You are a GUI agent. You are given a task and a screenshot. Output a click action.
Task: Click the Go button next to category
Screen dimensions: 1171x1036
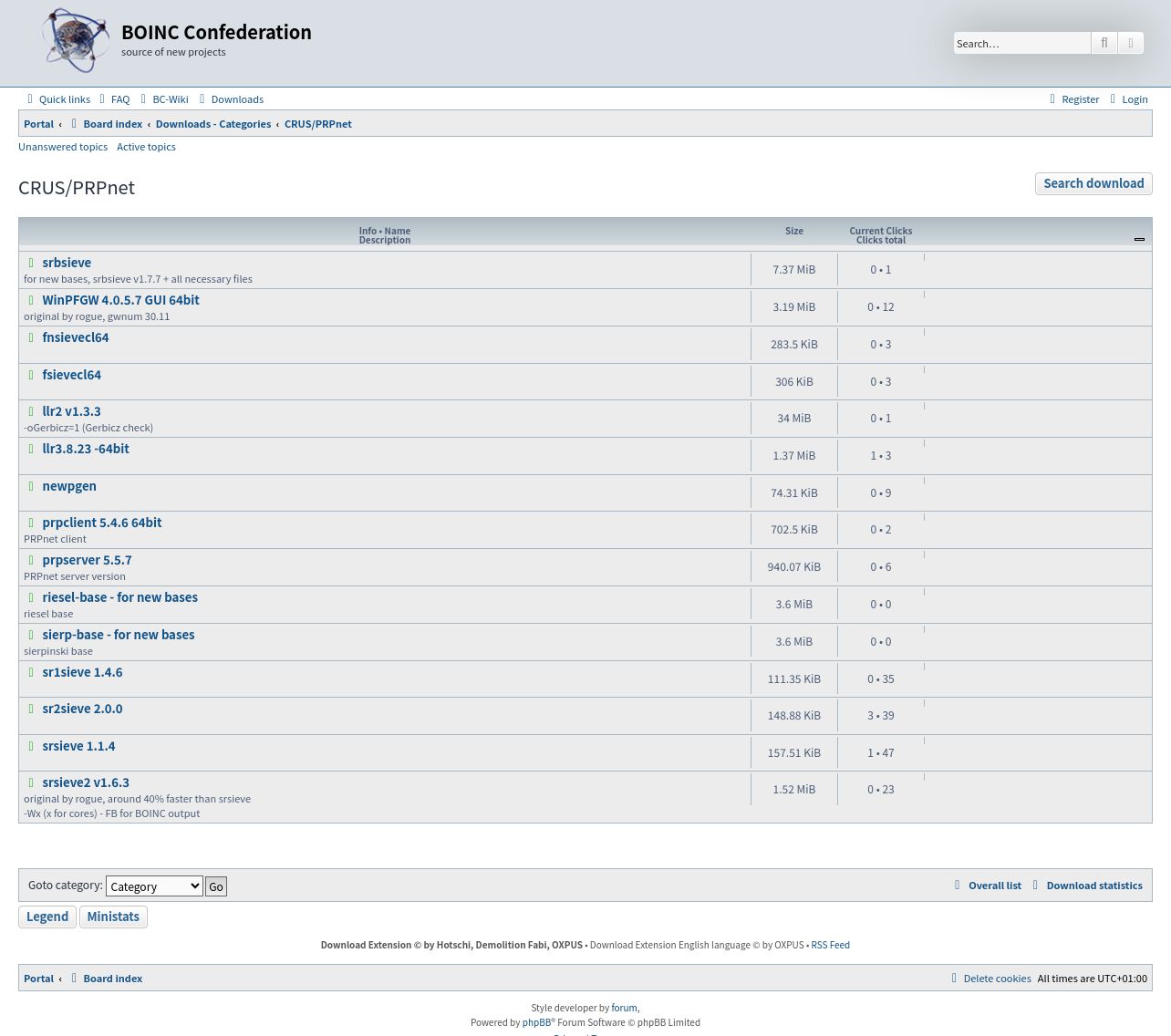(216, 886)
